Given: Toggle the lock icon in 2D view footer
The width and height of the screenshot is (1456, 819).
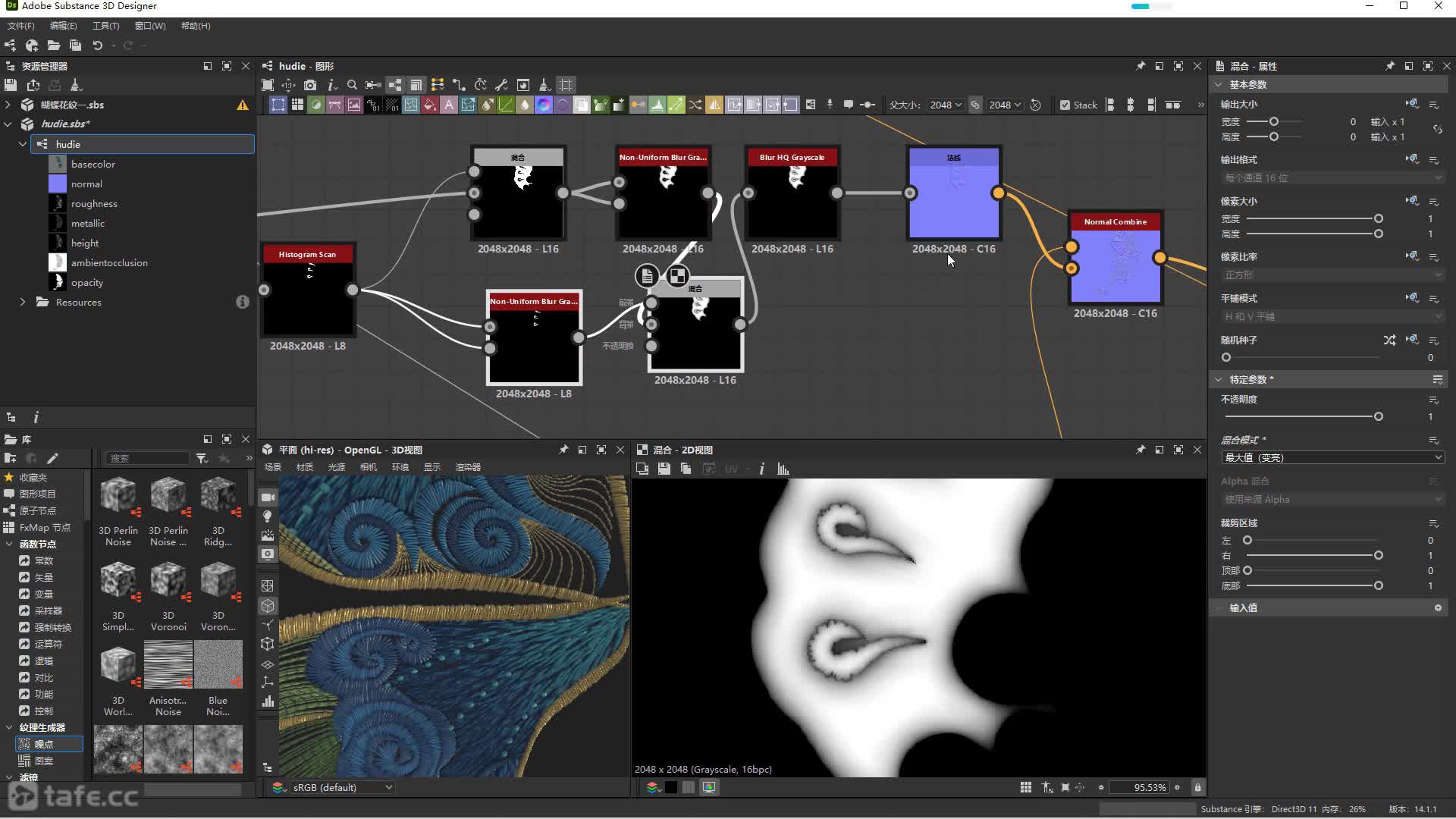Looking at the screenshot, I should 1197,788.
